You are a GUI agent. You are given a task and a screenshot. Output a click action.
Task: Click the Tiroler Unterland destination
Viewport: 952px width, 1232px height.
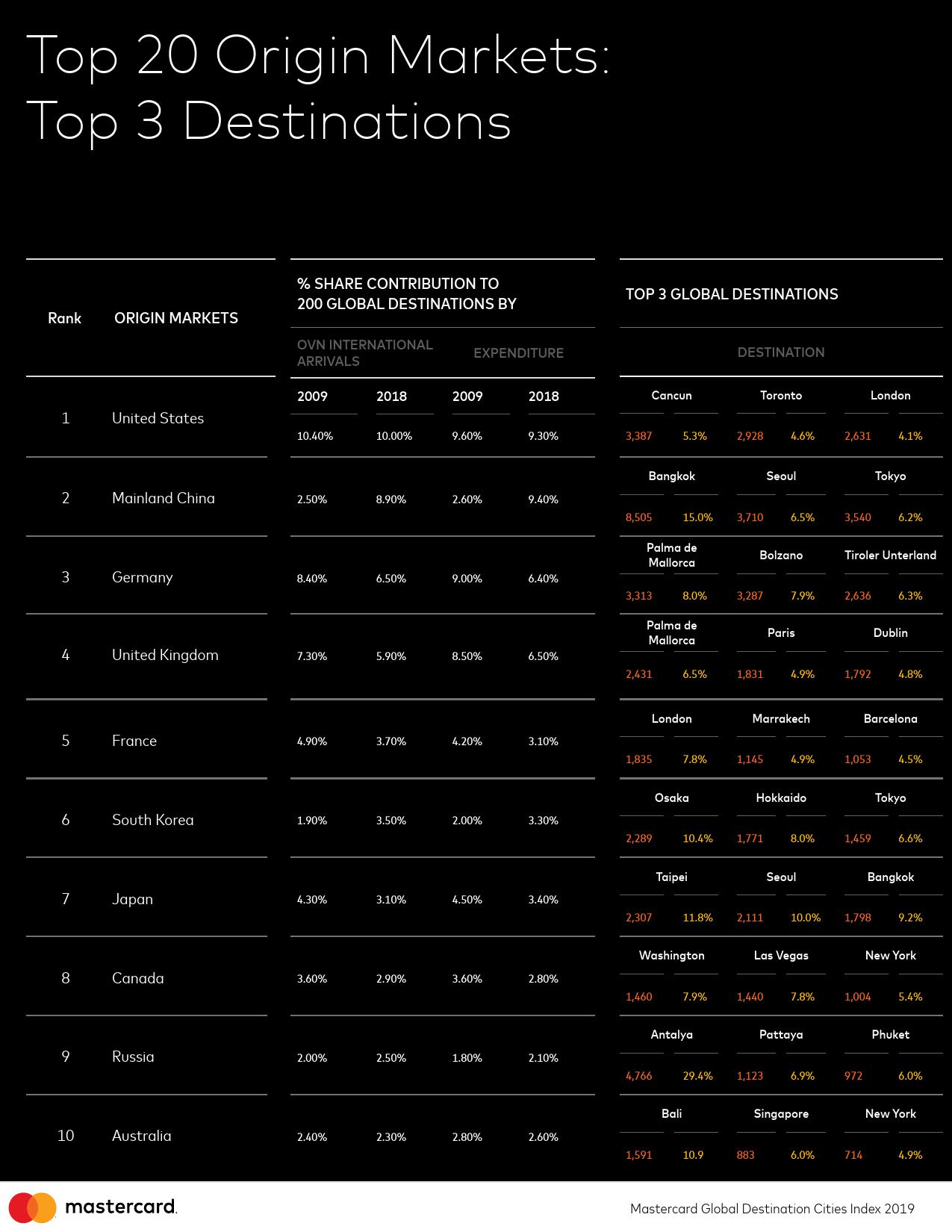[890, 556]
